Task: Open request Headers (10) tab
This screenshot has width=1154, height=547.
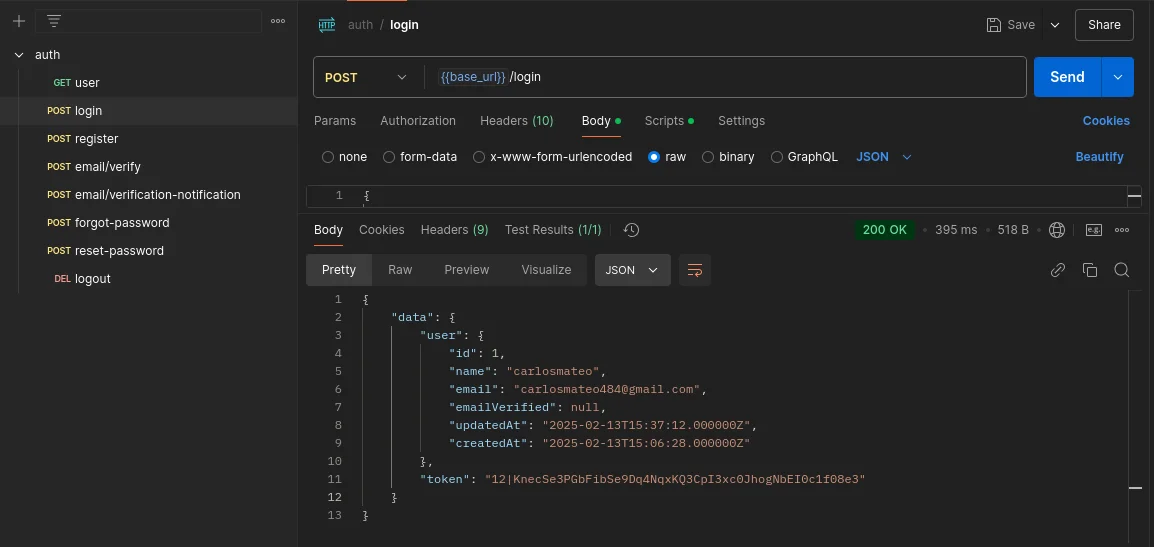Action: point(517,121)
